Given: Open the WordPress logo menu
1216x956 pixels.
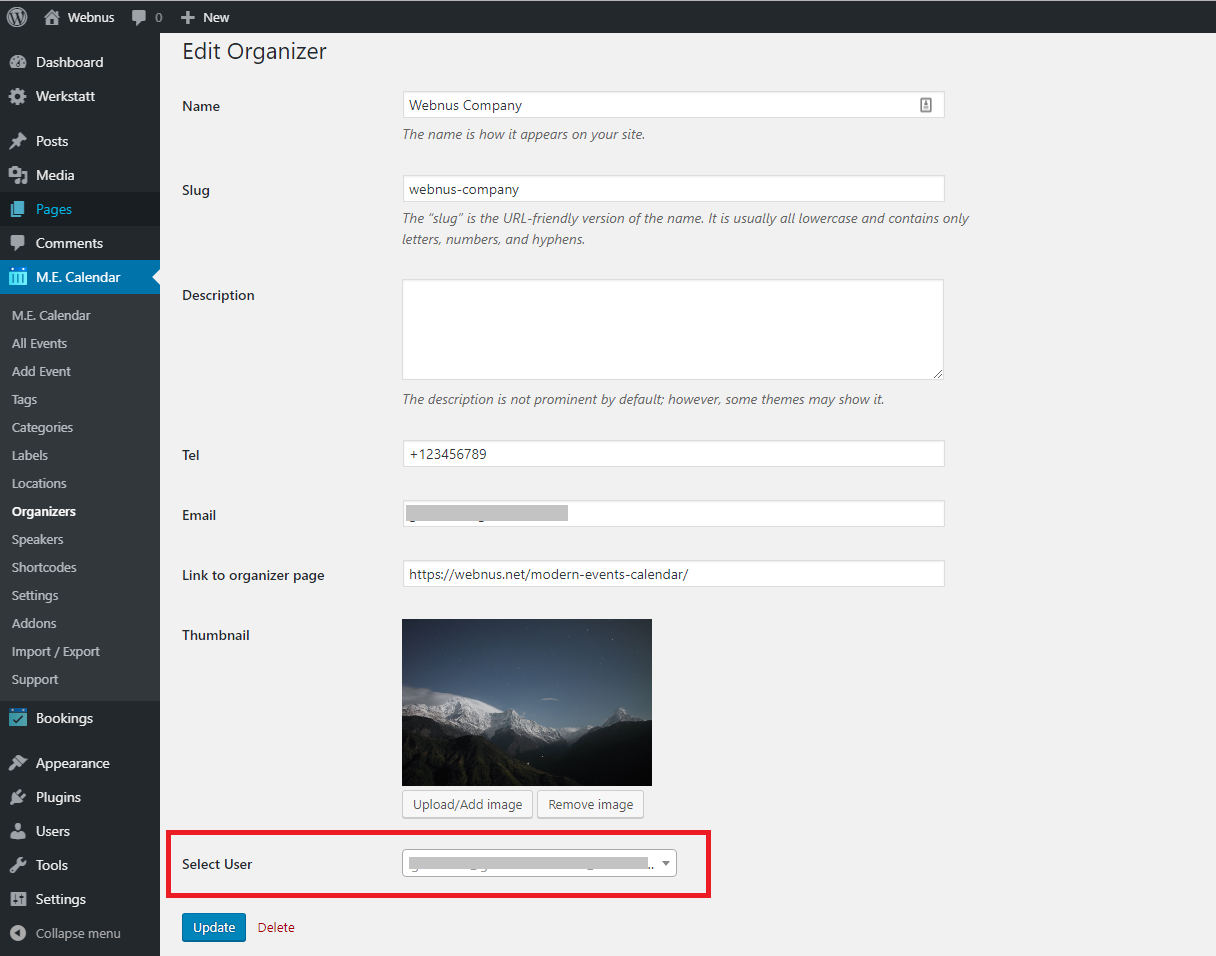Looking at the screenshot, I should (16, 16).
